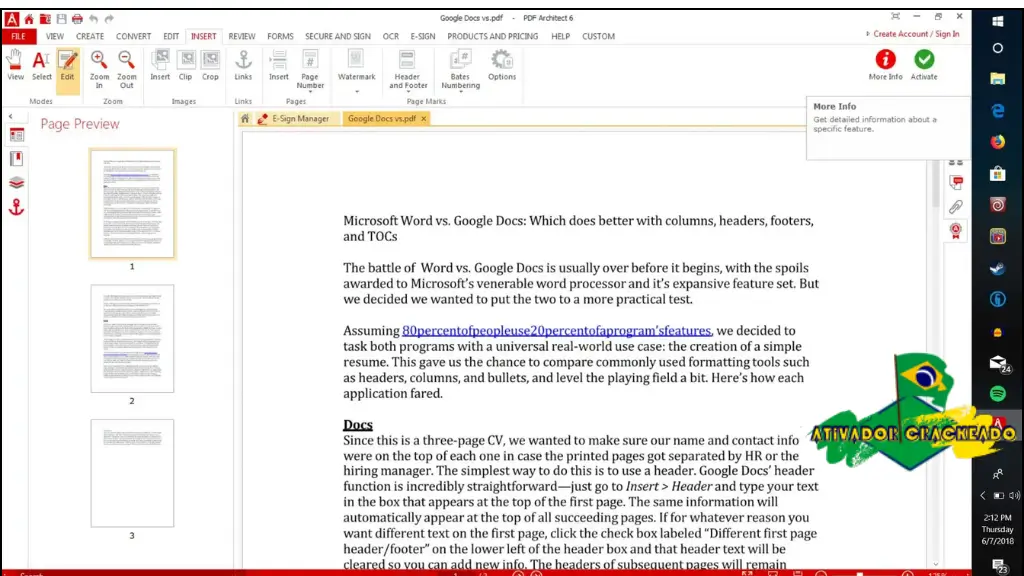
Task: Insert an image using Images Insert
Action: click(160, 65)
